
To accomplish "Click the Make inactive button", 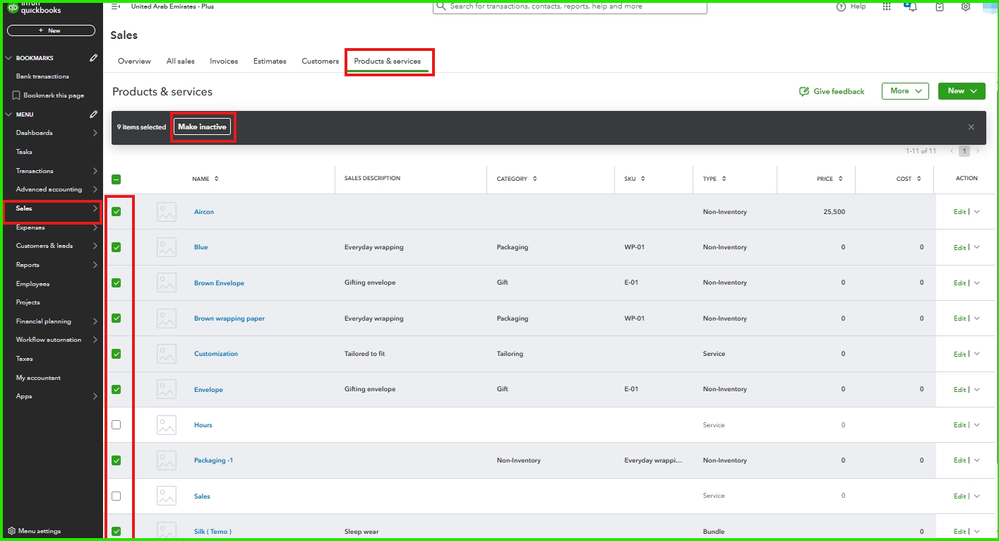I will coord(202,127).
